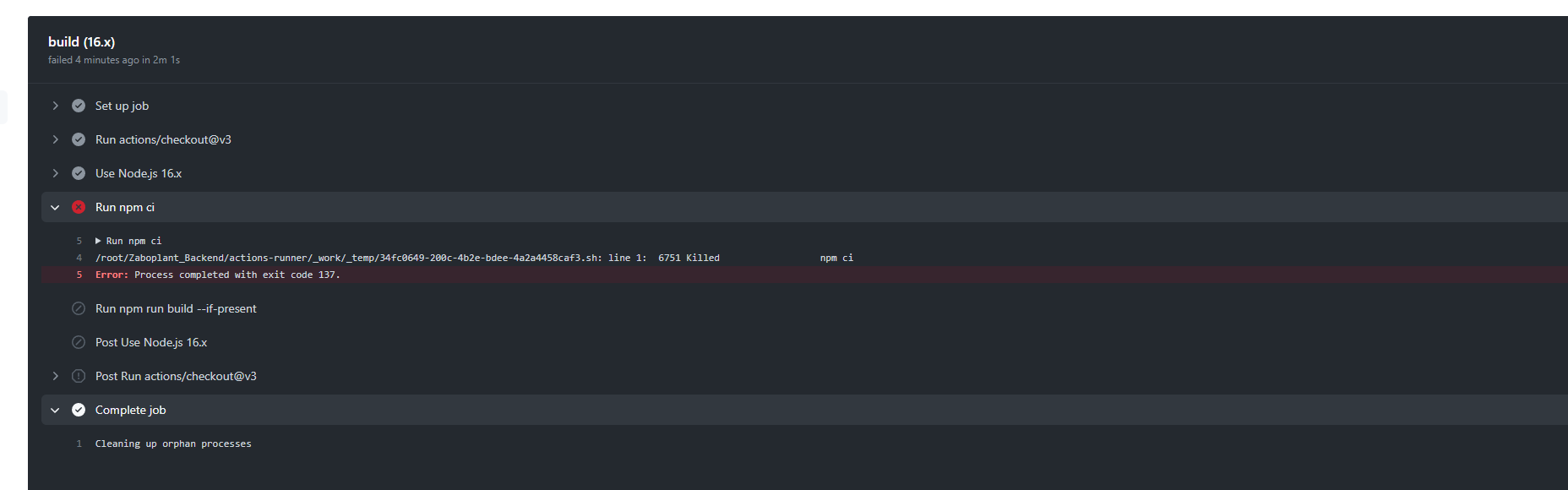Click the red failed icon beside Run npm ci
The width and height of the screenshot is (1568, 490).
[79, 207]
